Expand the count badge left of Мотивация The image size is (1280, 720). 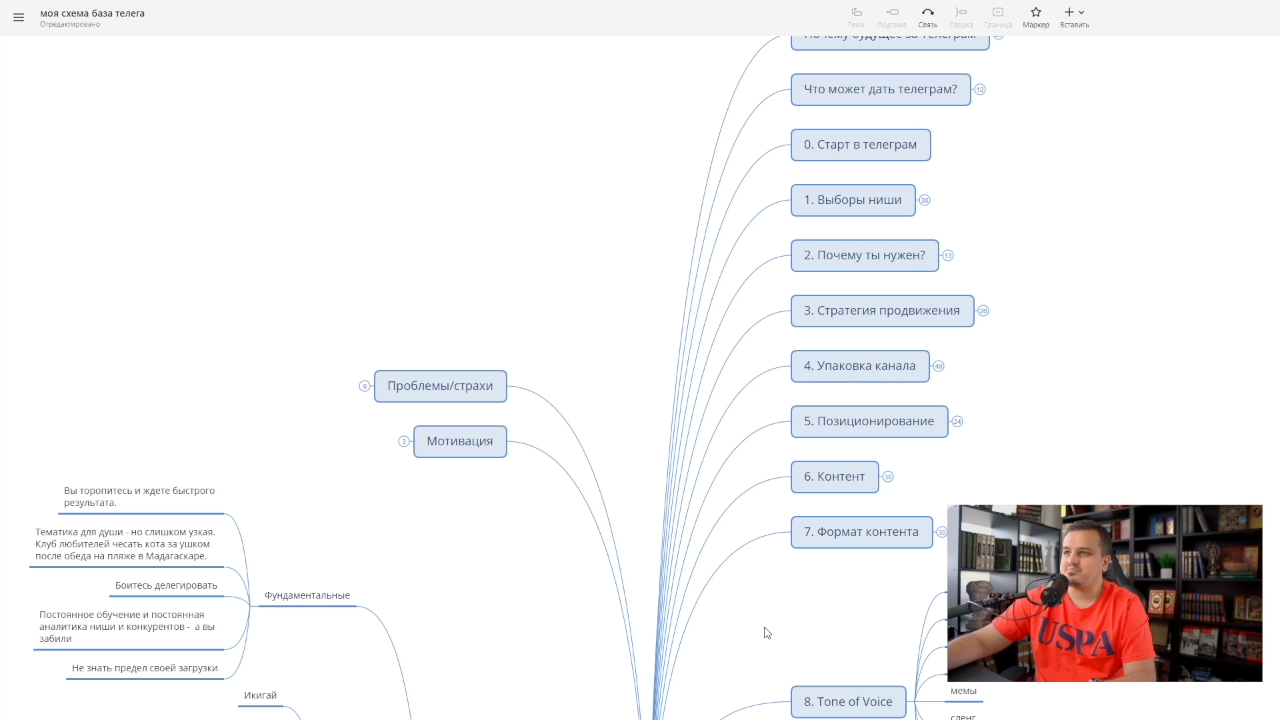[x=404, y=441]
